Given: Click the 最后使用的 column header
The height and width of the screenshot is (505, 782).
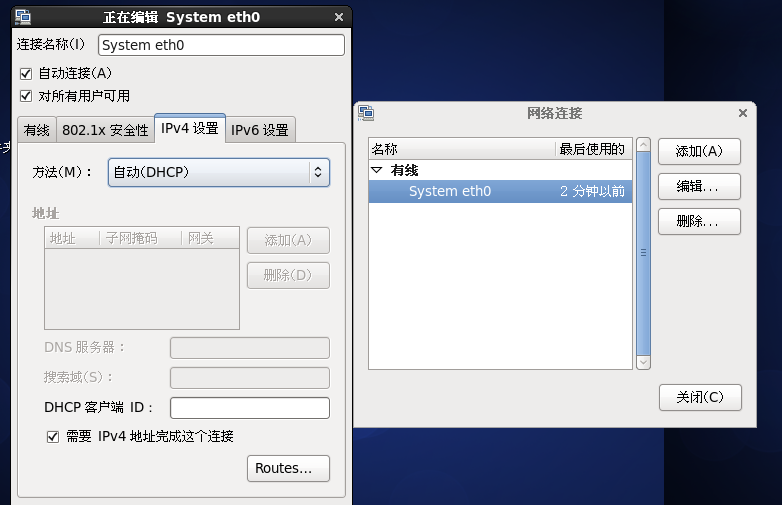Looking at the screenshot, I should (x=594, y=149).
